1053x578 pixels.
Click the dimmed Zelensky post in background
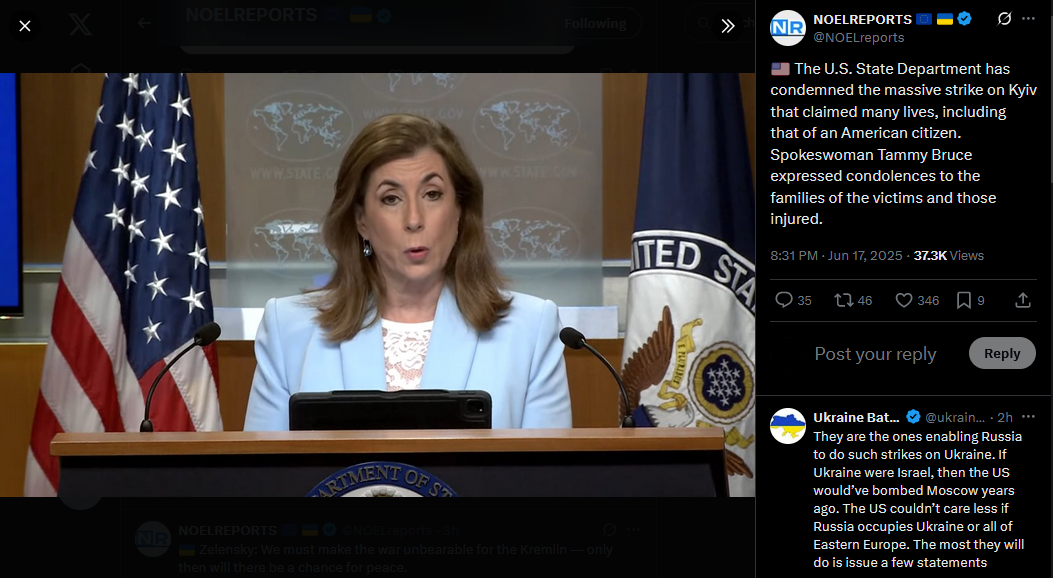click(x=395, y=559)
